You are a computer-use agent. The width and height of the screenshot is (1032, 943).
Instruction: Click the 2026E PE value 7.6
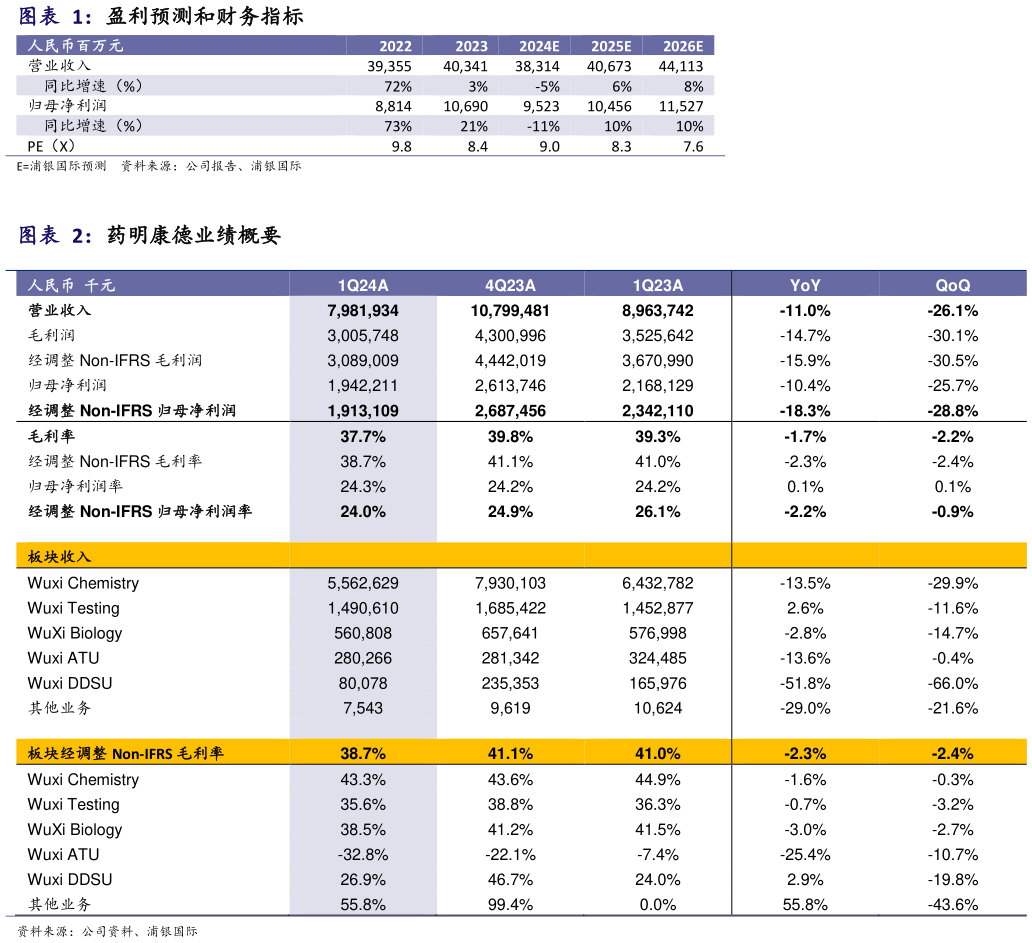pyautogui.click(x=693, y=146)
